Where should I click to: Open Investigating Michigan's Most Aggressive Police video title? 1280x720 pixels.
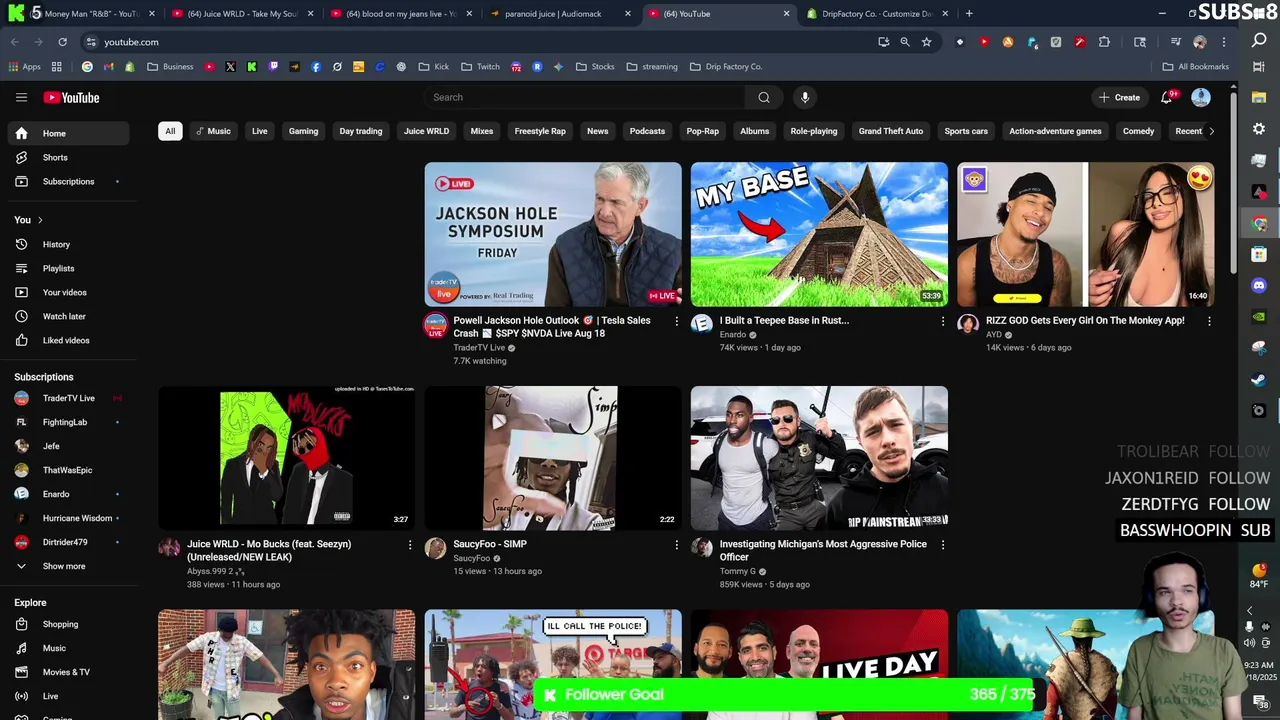pos(822,551)
